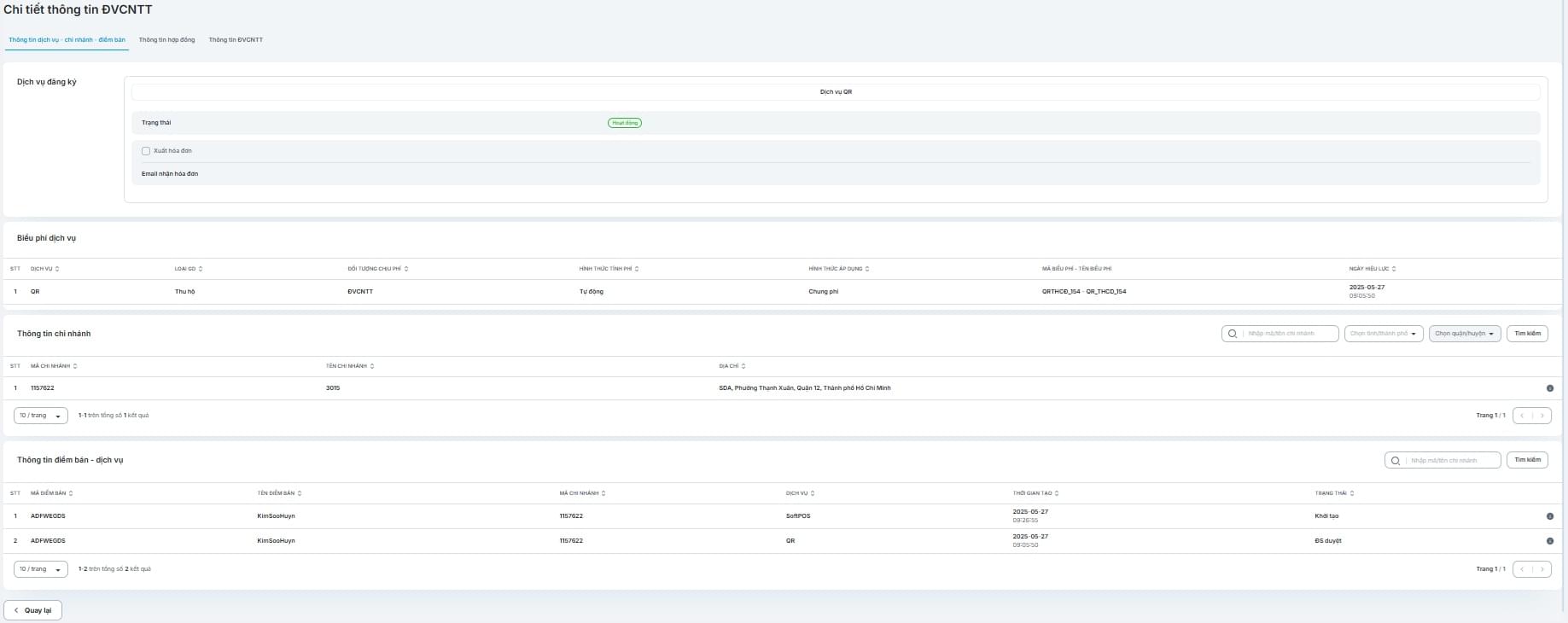Sort by Tên điểm bán column
This screenshot has width=1568, height=623.
tap(300, 493)
